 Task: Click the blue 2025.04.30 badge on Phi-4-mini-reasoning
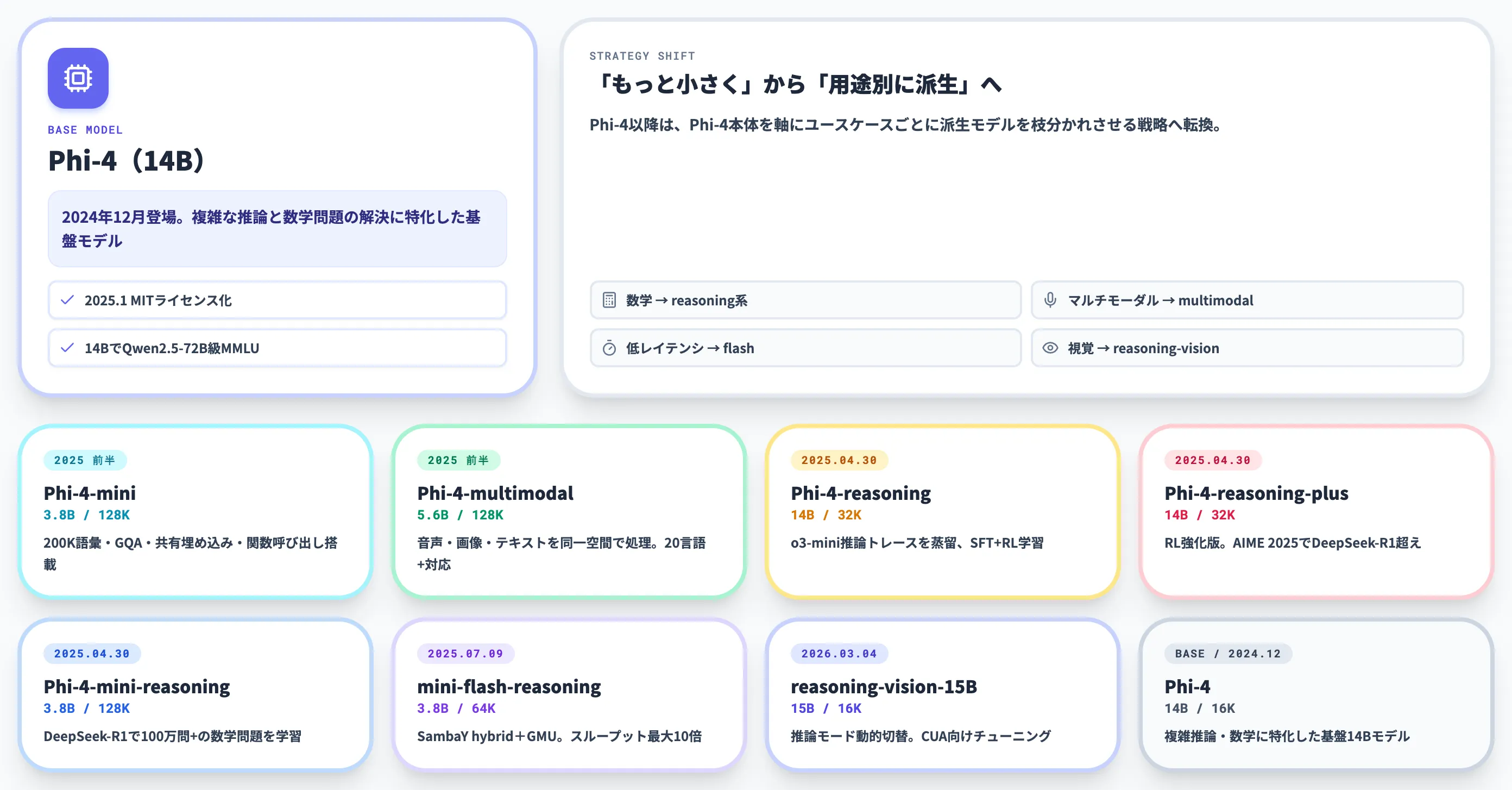[x=92, y=653]
